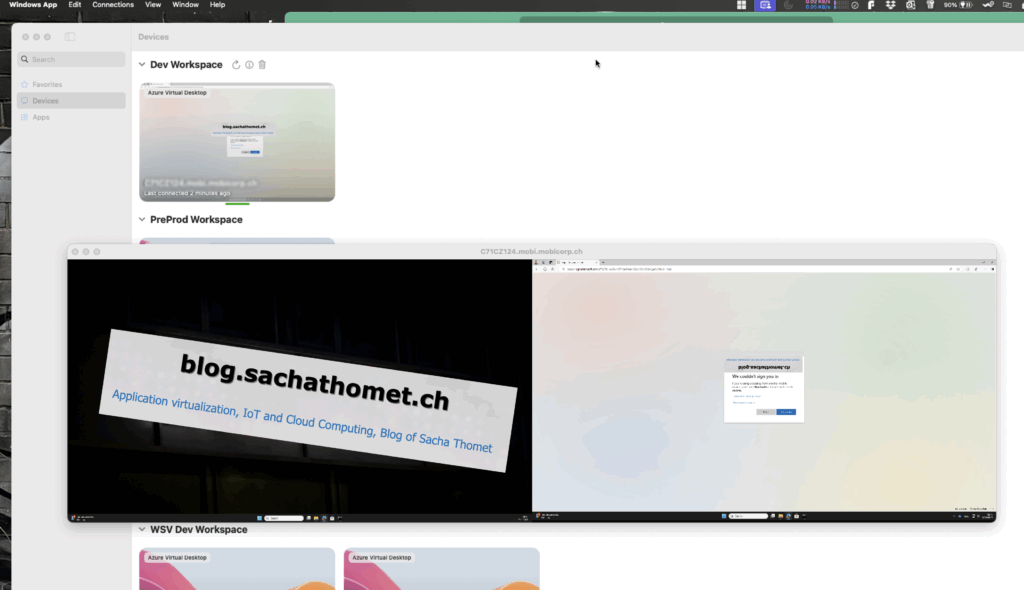Refresh the Dev Workspace
Image resolution: width=1024 pixels, height=590 pixels.
(x=237, y=65)
